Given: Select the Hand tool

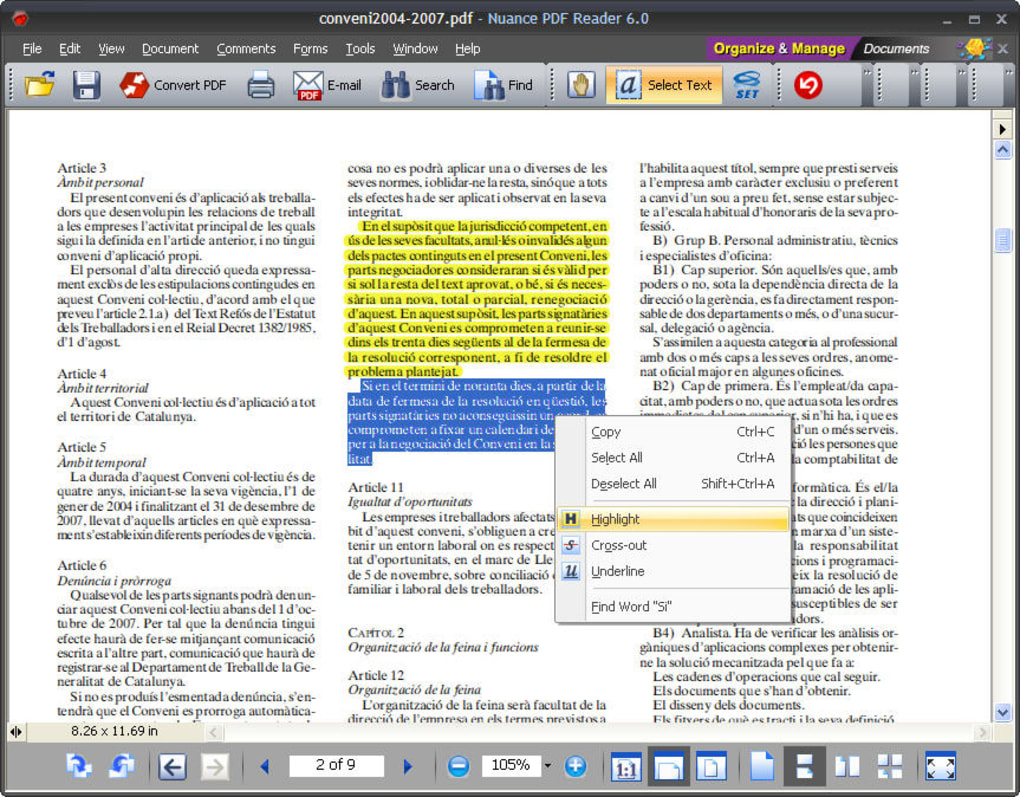Looking at the screenshot, I should (x=583, y=85).
